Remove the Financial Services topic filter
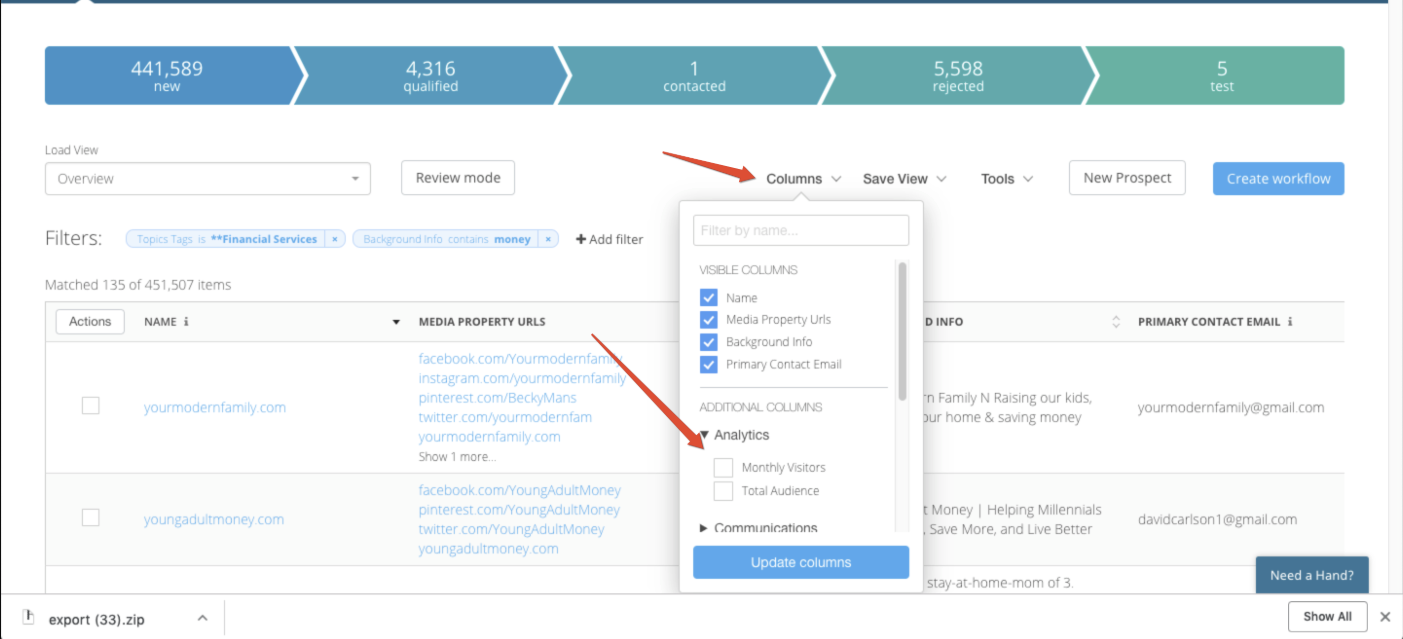This screenshot has height=639, width=1403. (335, 239)
